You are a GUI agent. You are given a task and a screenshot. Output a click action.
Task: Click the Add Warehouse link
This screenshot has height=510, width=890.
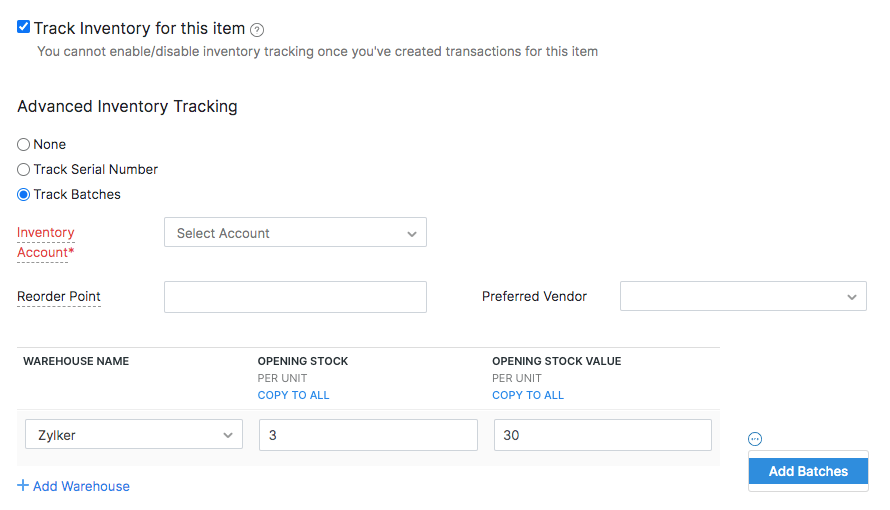81,486
